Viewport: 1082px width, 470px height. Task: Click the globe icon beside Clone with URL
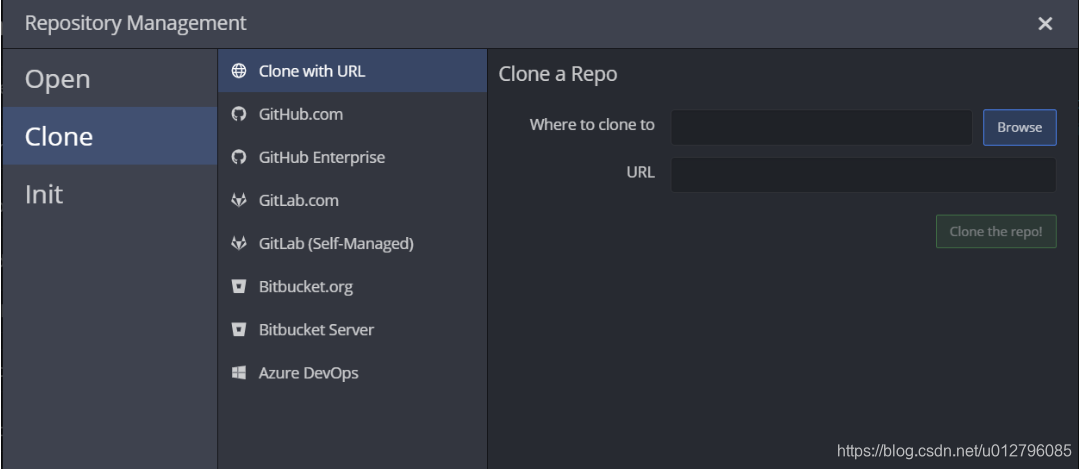pos(239,71)
